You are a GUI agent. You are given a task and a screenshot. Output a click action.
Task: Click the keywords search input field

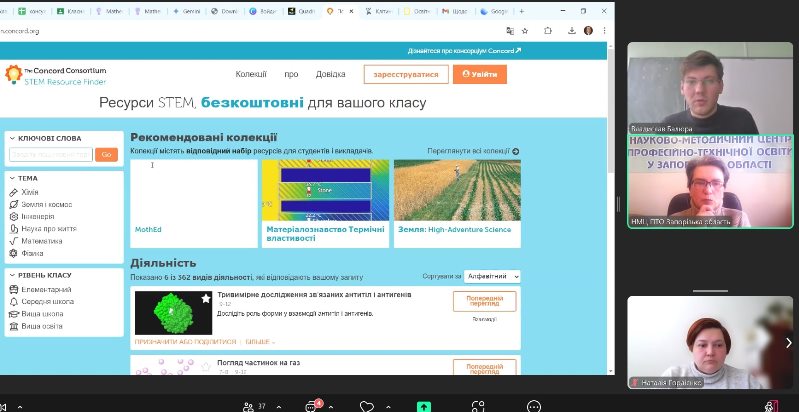pyautogui.click(x=50, y=154)
